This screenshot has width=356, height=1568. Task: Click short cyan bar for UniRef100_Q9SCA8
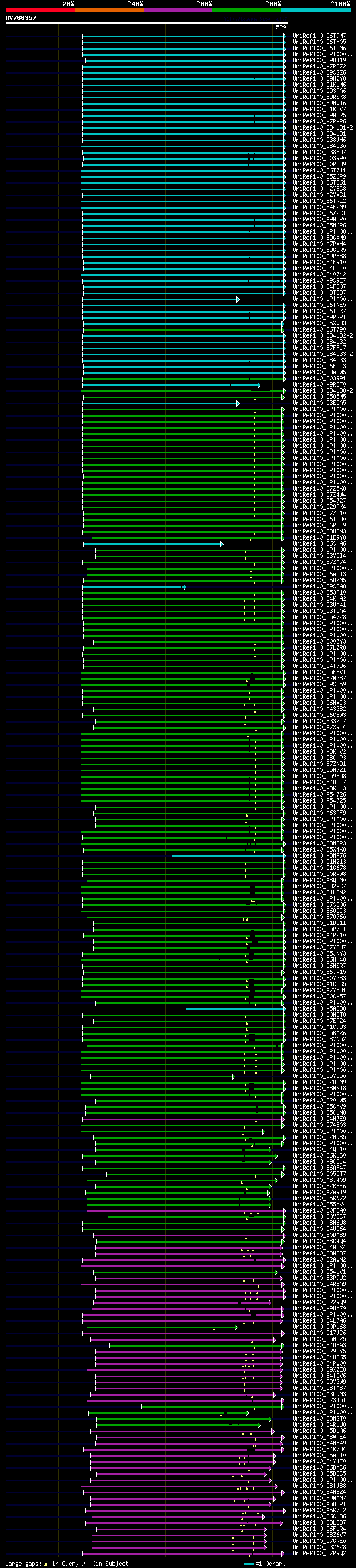coord(135,587)
